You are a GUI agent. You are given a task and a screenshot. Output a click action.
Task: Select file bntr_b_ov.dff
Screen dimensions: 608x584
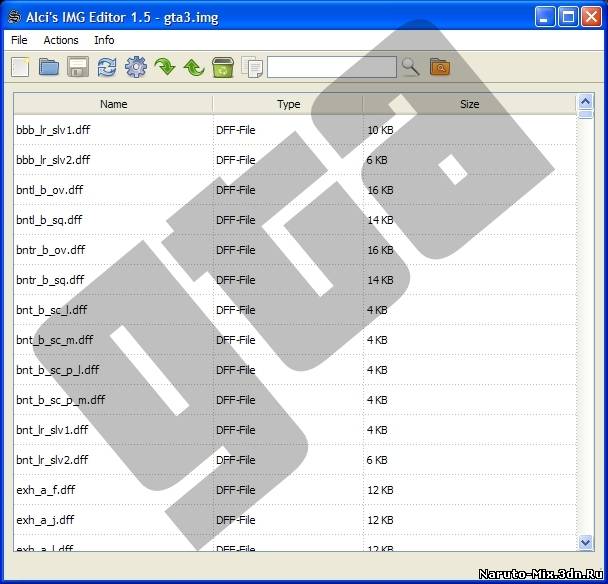pyautogui.click(x=50, y=250)
